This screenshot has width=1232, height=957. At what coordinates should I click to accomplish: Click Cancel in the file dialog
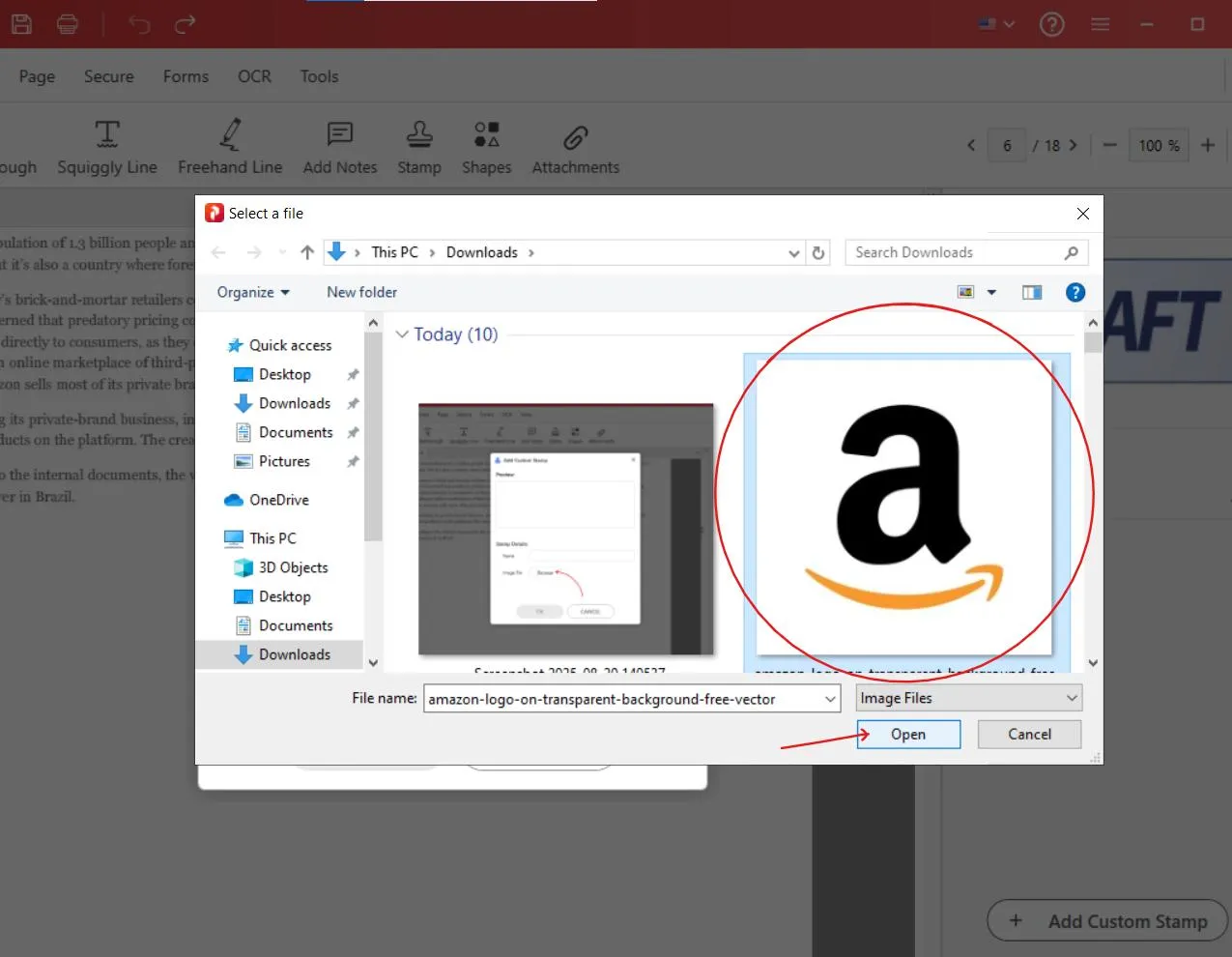pos(1029,734)
